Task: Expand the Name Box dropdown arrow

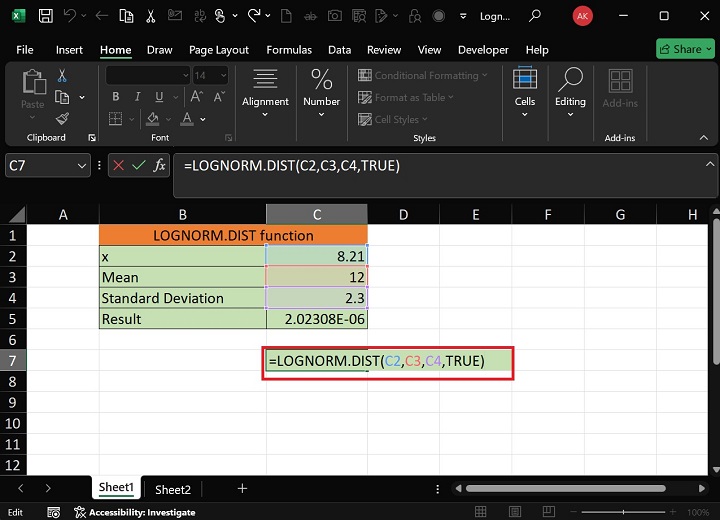Action: coord(82,166)
